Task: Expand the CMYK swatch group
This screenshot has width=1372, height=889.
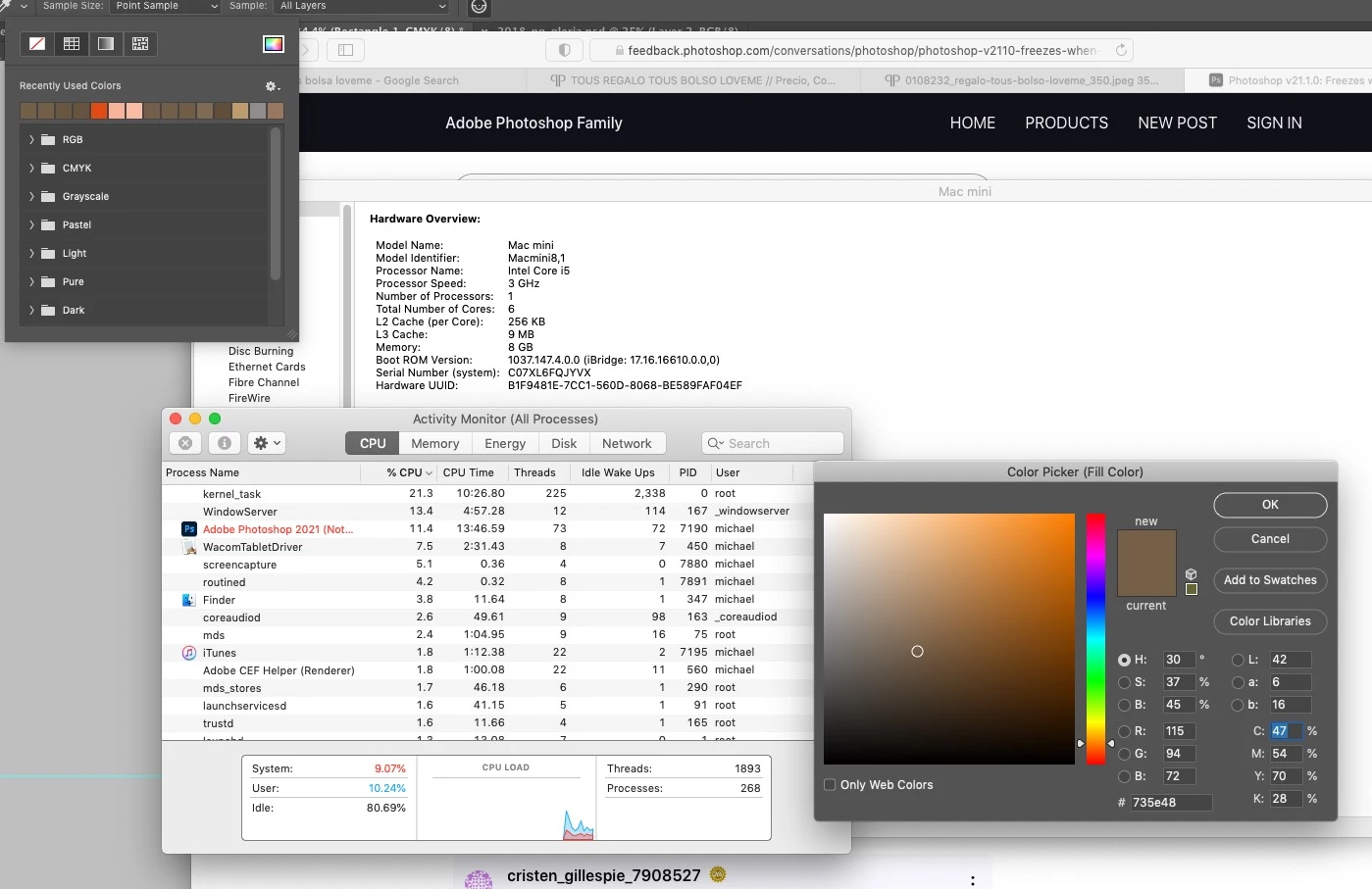Action: pyautogui.click(x=31, y=169)
